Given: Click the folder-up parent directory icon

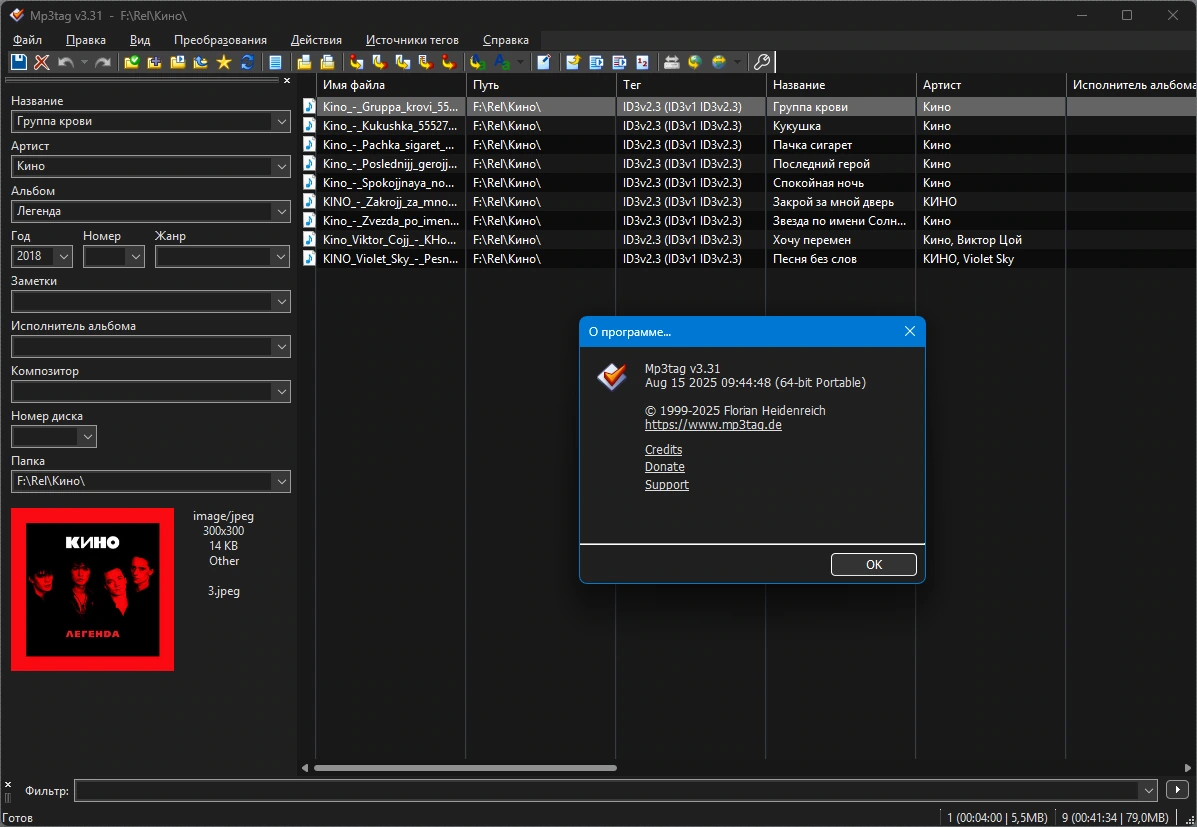Looking at the screenshot, I should pos(200,62).
